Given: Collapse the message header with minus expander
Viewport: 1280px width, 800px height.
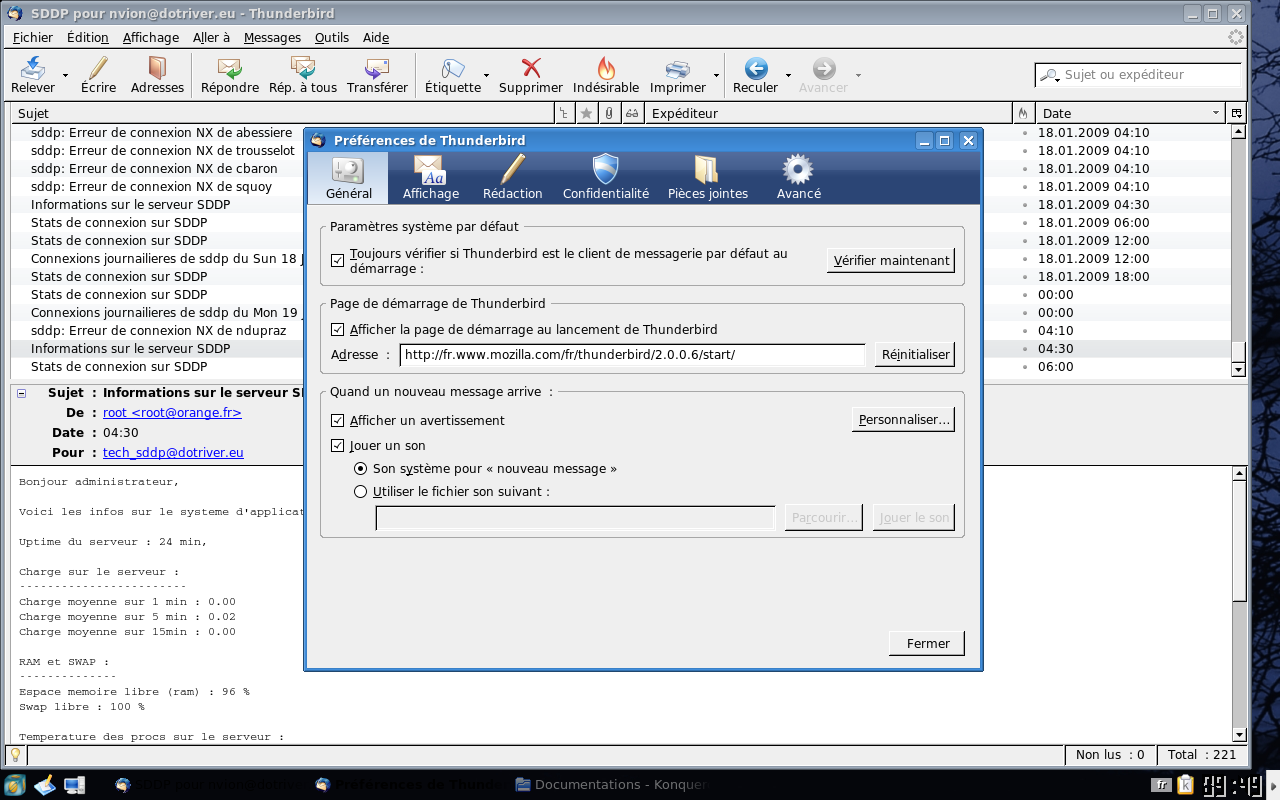Looking at the screenshot, I should (22, 394).
